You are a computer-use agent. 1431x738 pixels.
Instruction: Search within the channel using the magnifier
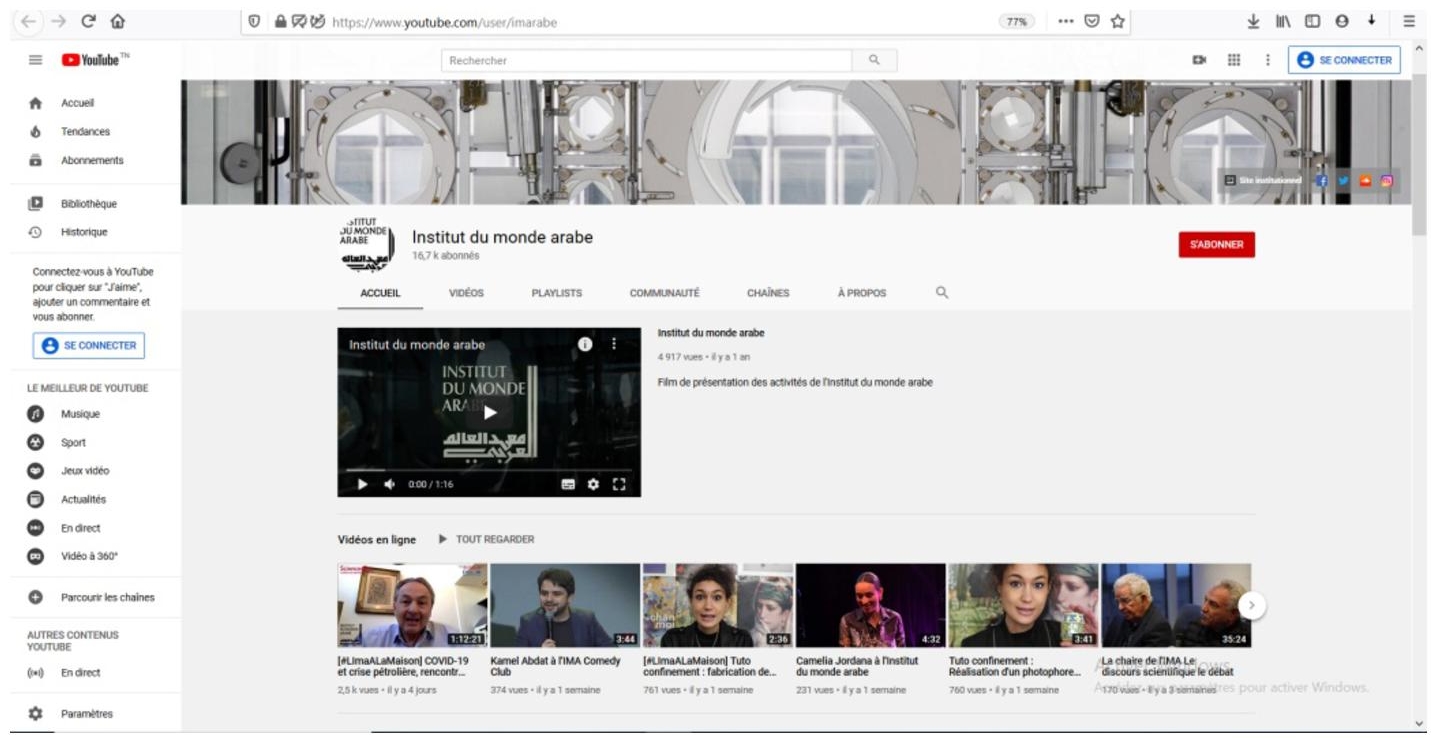point(942,293)
